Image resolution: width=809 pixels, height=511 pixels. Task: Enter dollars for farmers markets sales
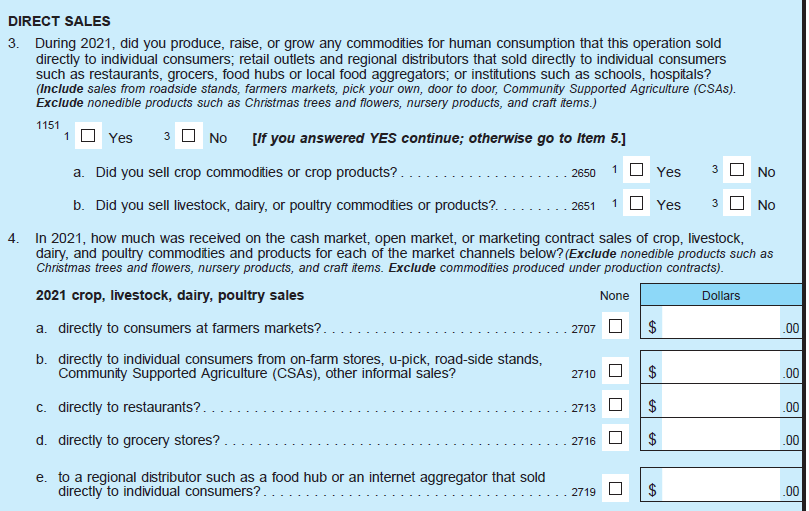tap(720, 324)
